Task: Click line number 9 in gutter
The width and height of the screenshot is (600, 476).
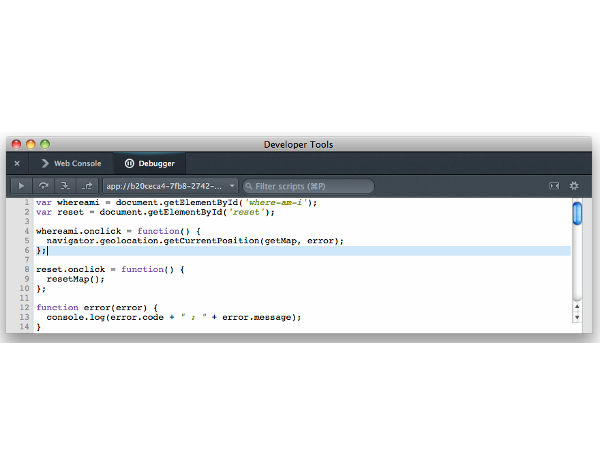Action: 25,280
